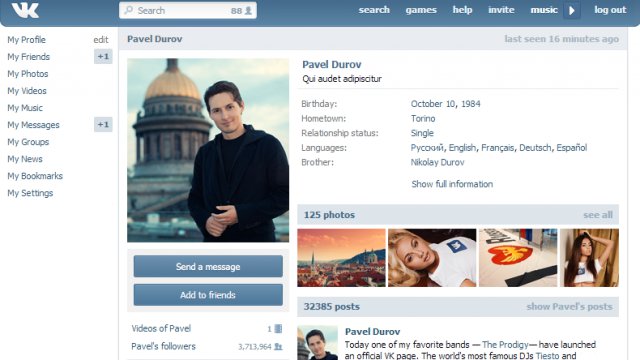
Task: Click log out in header
Action: coord(610,10)
